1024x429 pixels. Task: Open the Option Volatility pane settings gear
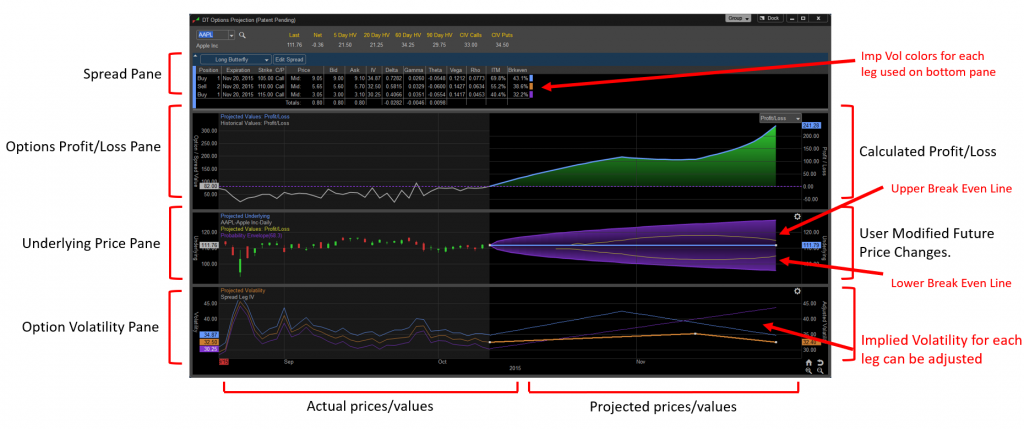point(797,291)
